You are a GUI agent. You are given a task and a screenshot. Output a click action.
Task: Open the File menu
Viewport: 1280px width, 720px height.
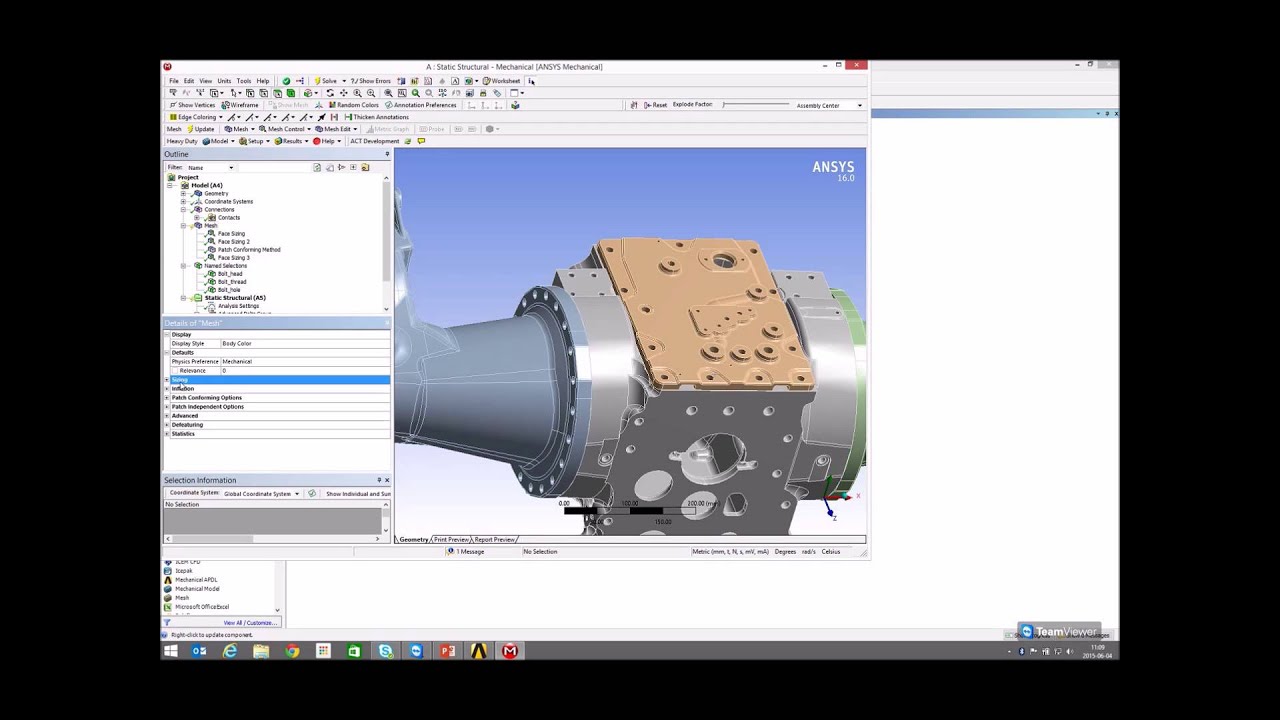[x=174, y=81]
